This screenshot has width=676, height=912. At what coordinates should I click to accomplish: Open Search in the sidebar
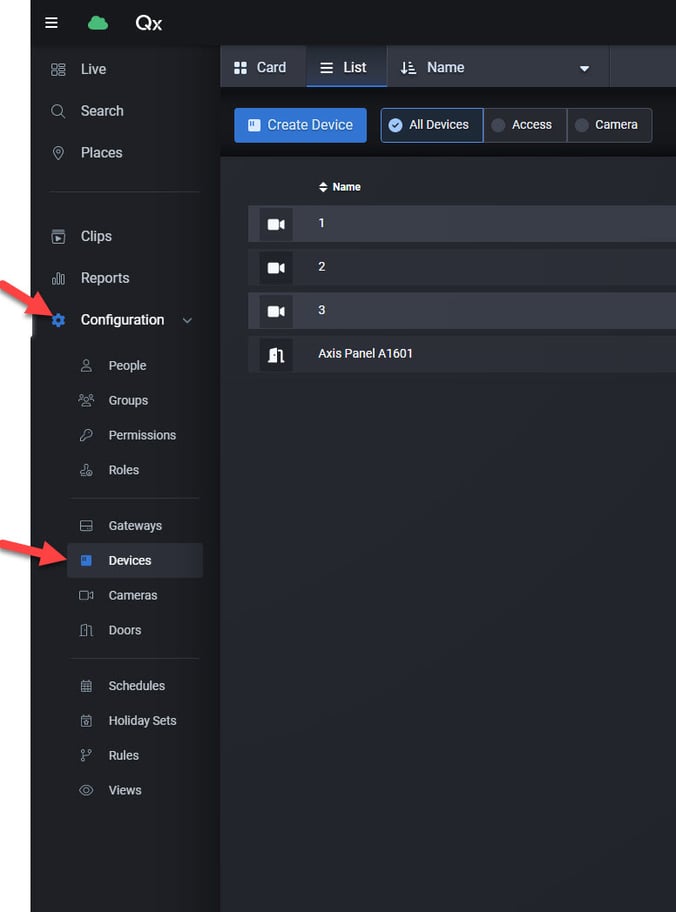pyautogui.click(x=102, y=111)
